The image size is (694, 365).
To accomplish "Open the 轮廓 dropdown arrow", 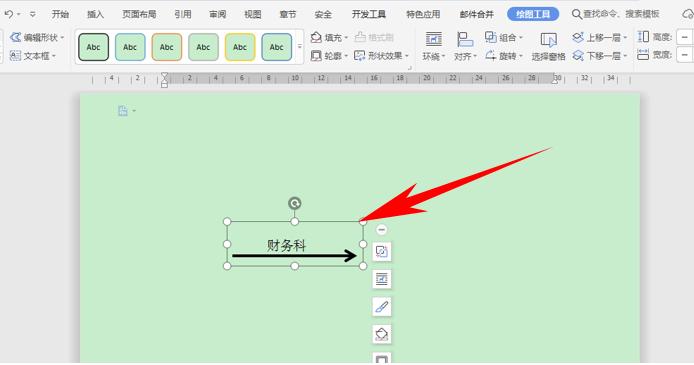I will (x=346, y=56).
